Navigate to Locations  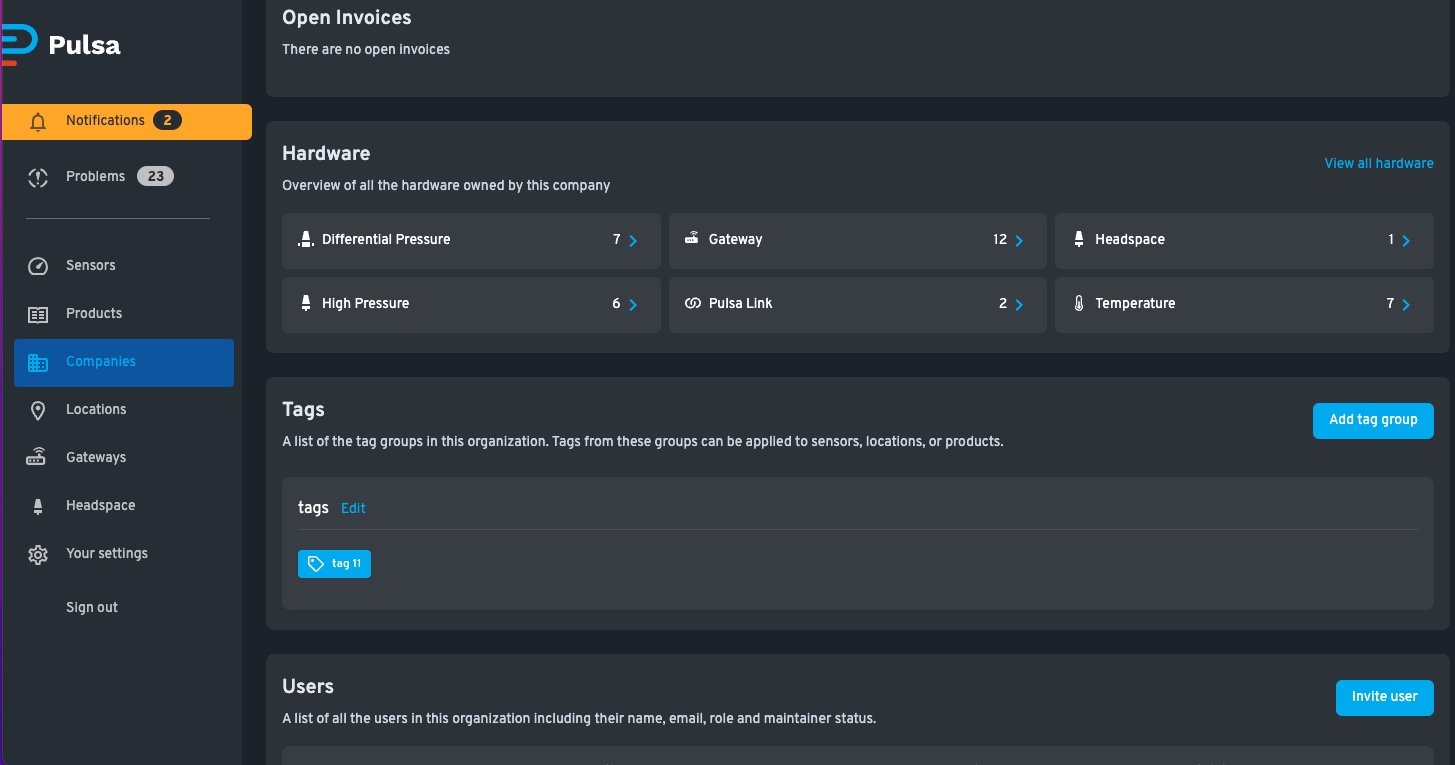click(123, 409)
